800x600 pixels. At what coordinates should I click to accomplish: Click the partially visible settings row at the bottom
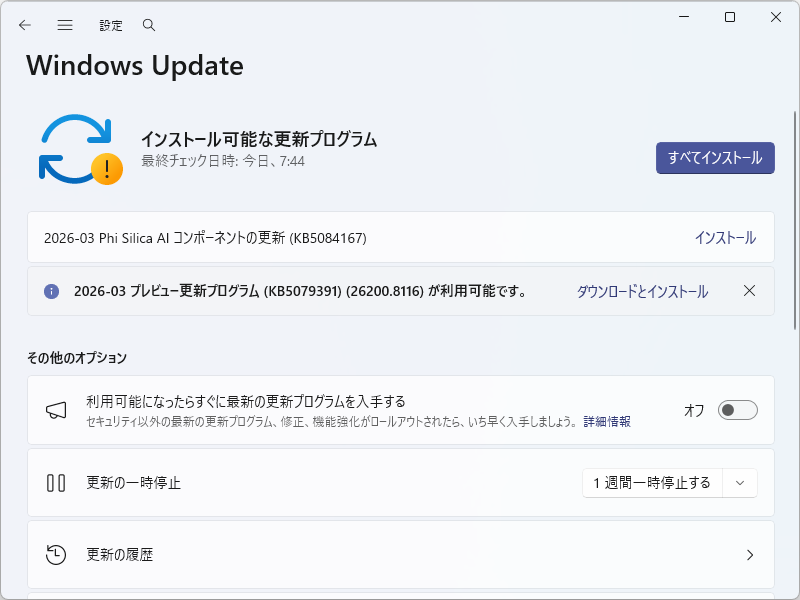click(x=400, y=595)
